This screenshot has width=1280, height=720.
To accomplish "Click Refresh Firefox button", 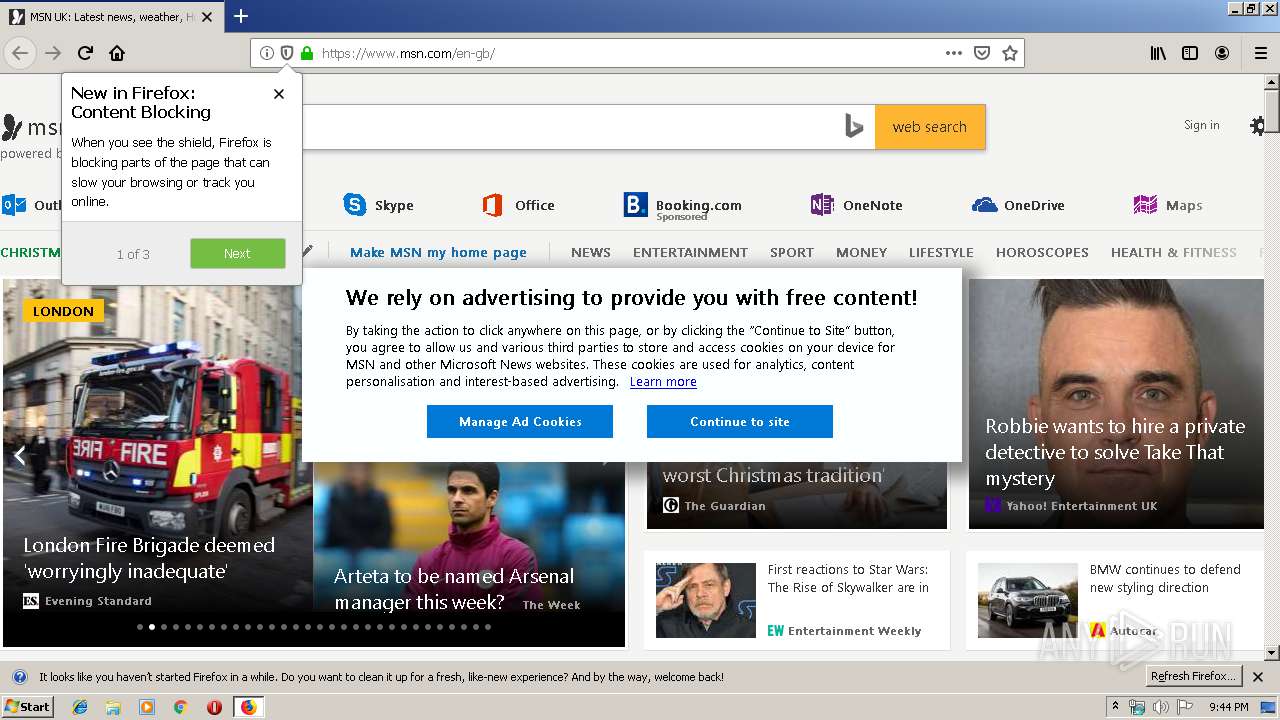I will tap(1193, 676).
